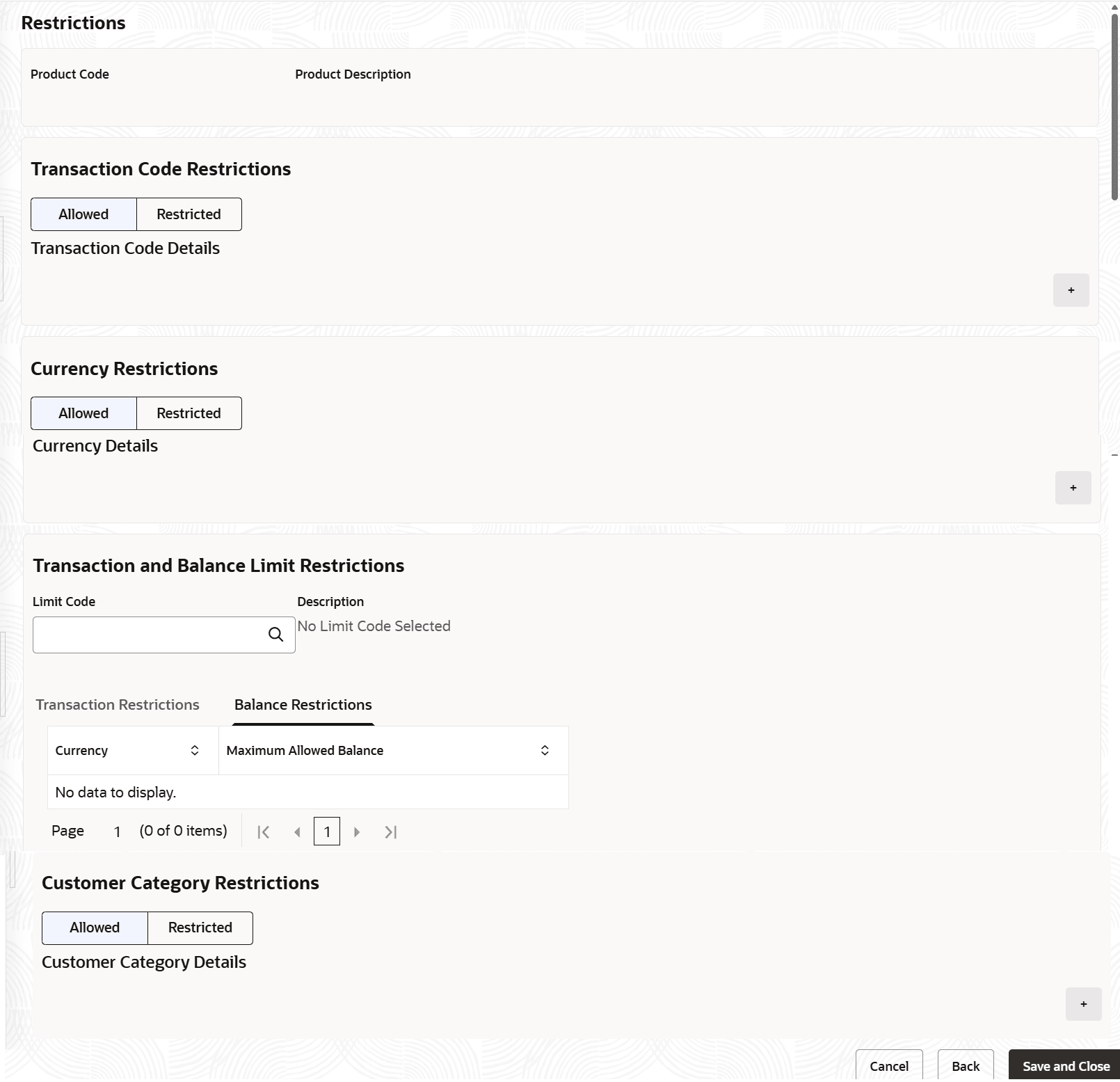Screen dimensions: 1120x1082
Task: Set Currency Restrictions to Restricted
Action: click(x=189, y=413)
